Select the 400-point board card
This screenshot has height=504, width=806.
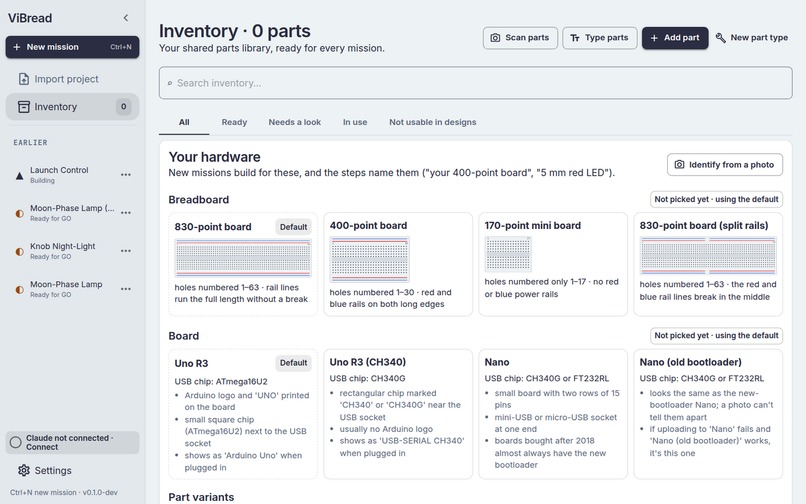coord(398,264)
